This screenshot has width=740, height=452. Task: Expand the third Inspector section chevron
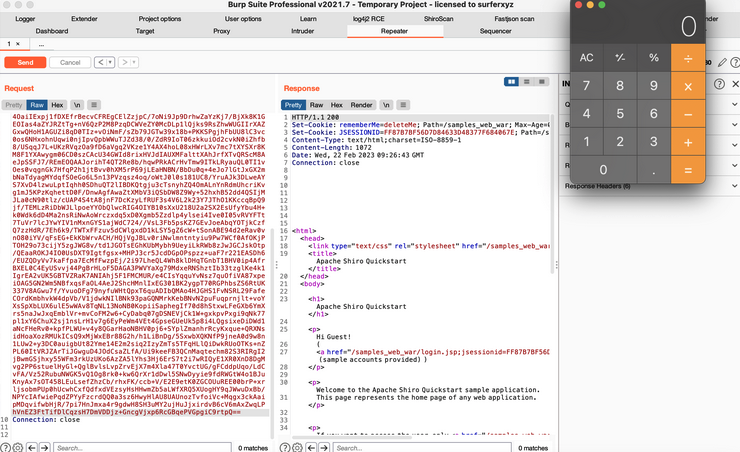pyautogui.click(x=734, y=145)
